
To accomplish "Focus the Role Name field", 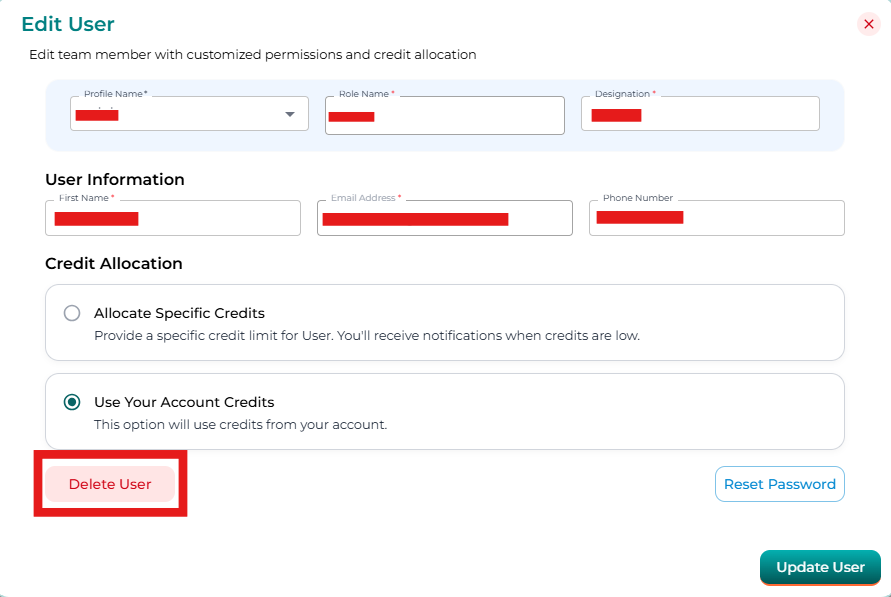I will pyautogui.click(x=445, y=115).
